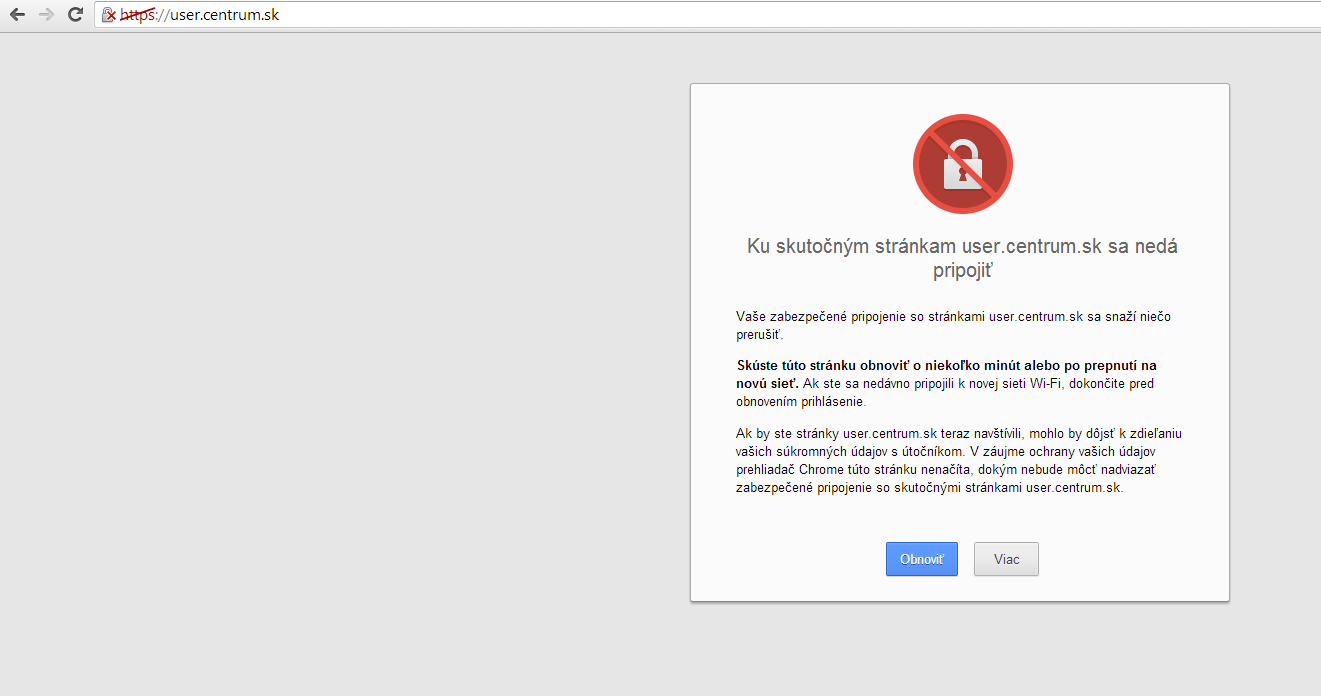Viewport: 1321px width, 696px height.
Task: Reload the current page
Action: point(75,15)
